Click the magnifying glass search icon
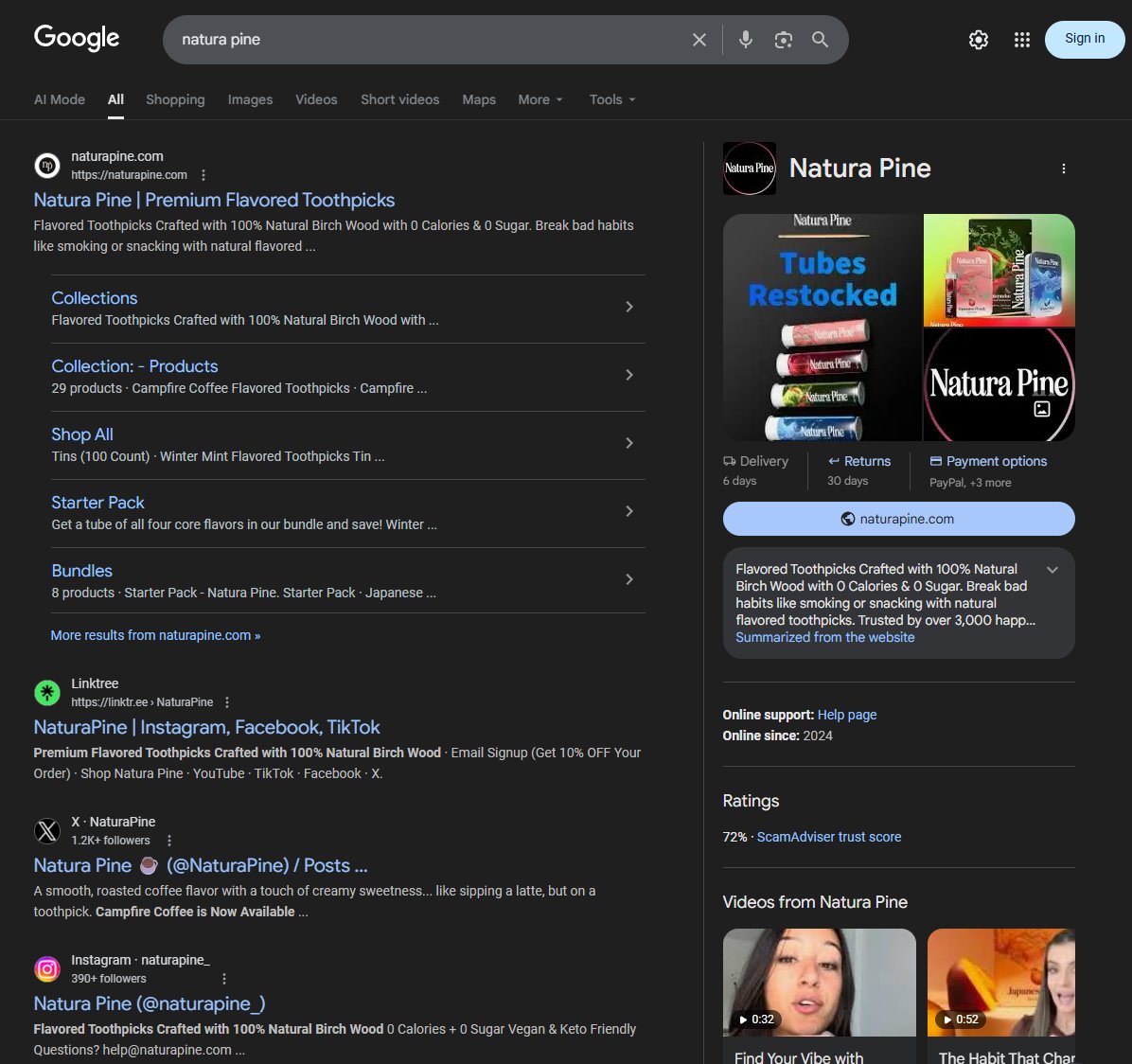Viewport: 1132px width, 1064px height. 820,40
